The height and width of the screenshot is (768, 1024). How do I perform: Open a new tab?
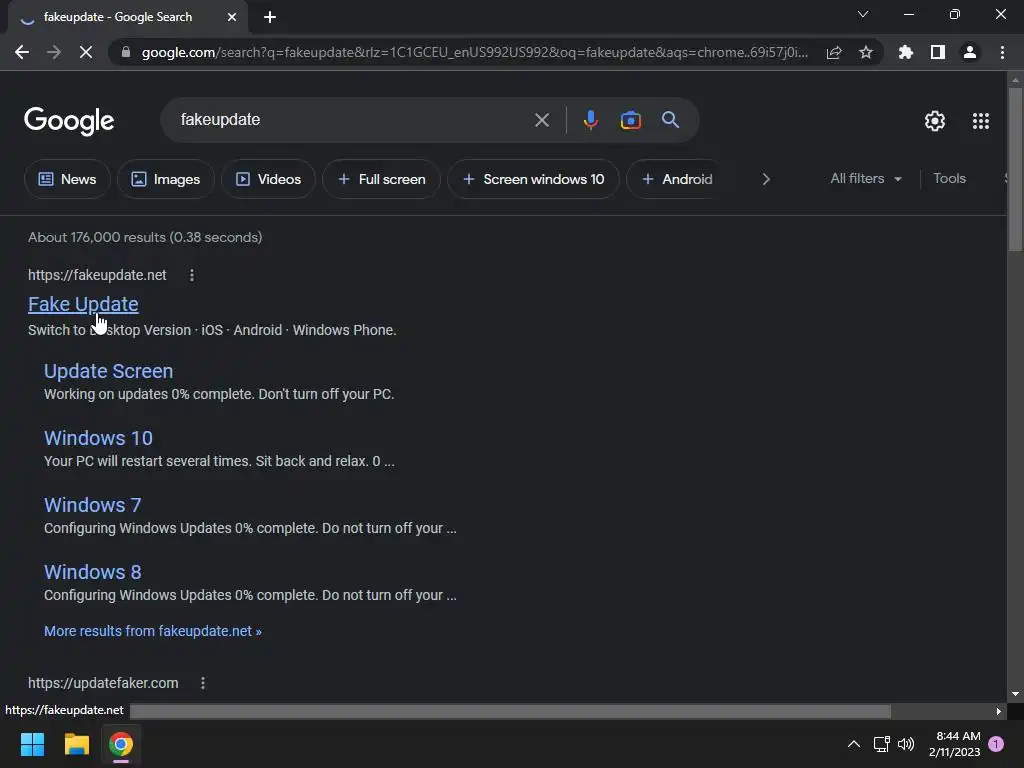click(x=270, y=17)
